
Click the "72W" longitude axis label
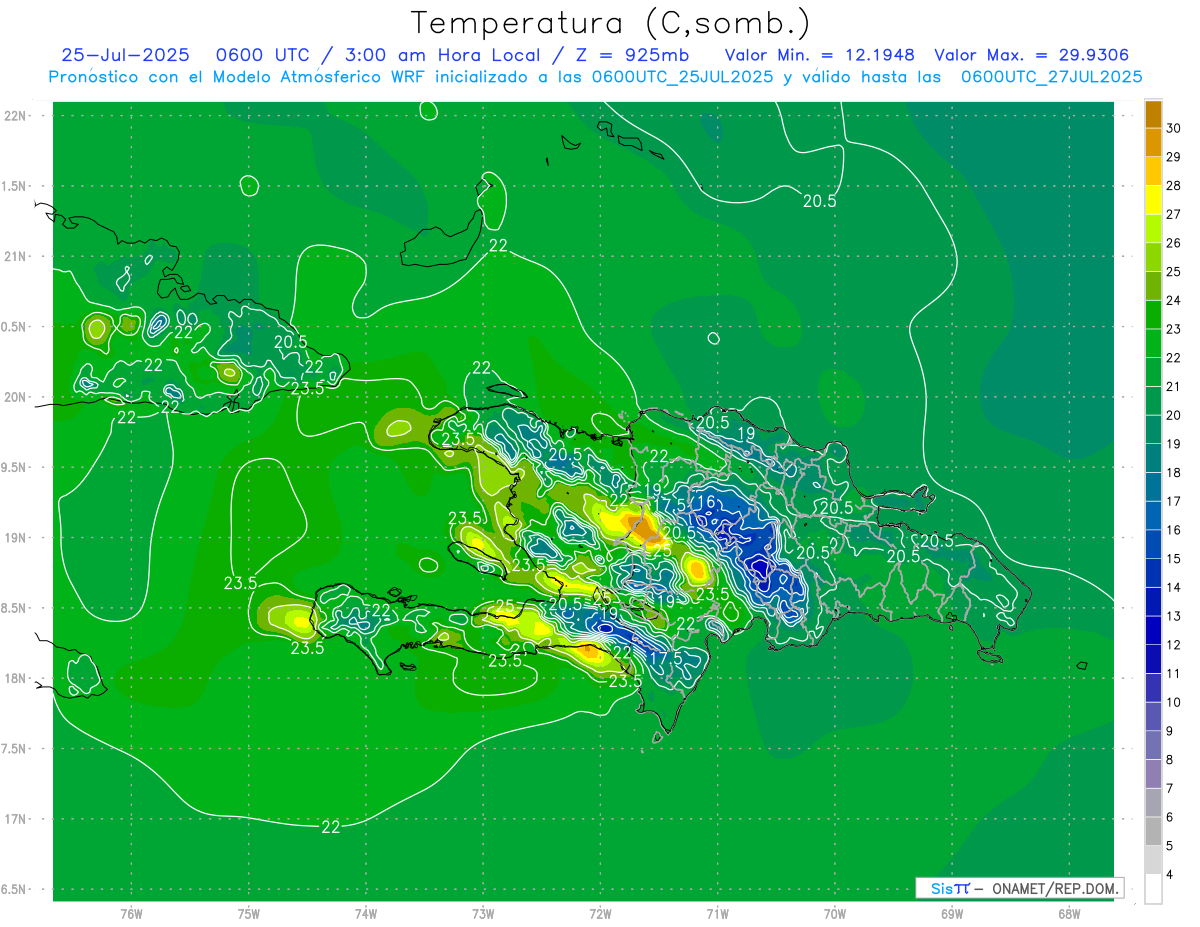tap(600, 914)
